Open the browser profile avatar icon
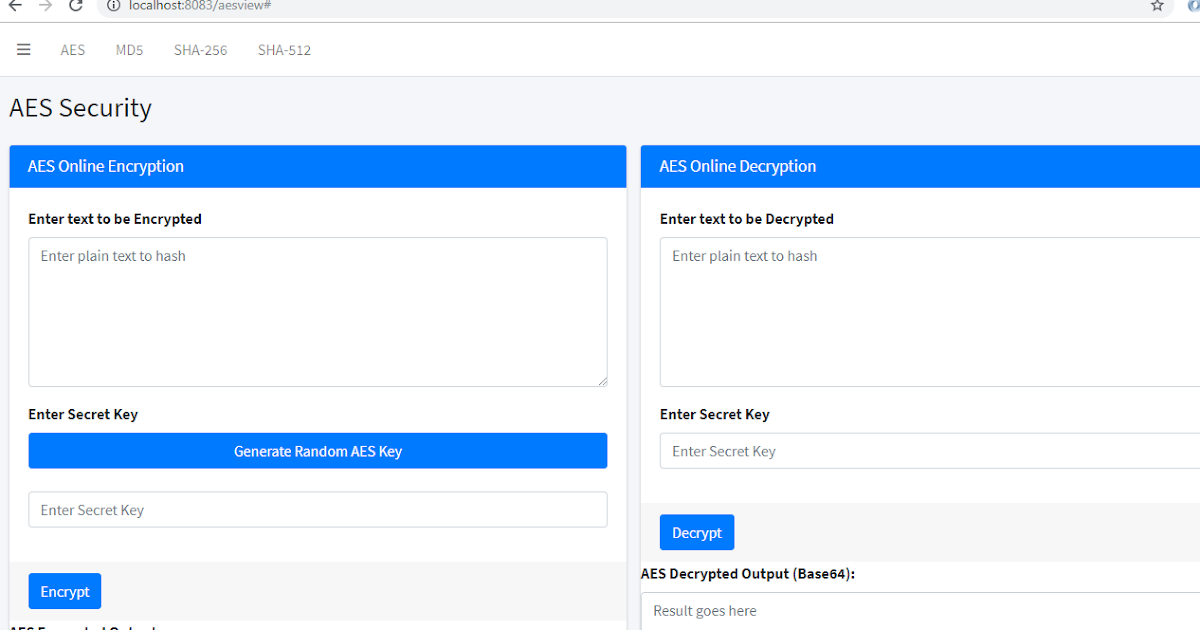This screenshot has width=1200, height=630. 1193,6
